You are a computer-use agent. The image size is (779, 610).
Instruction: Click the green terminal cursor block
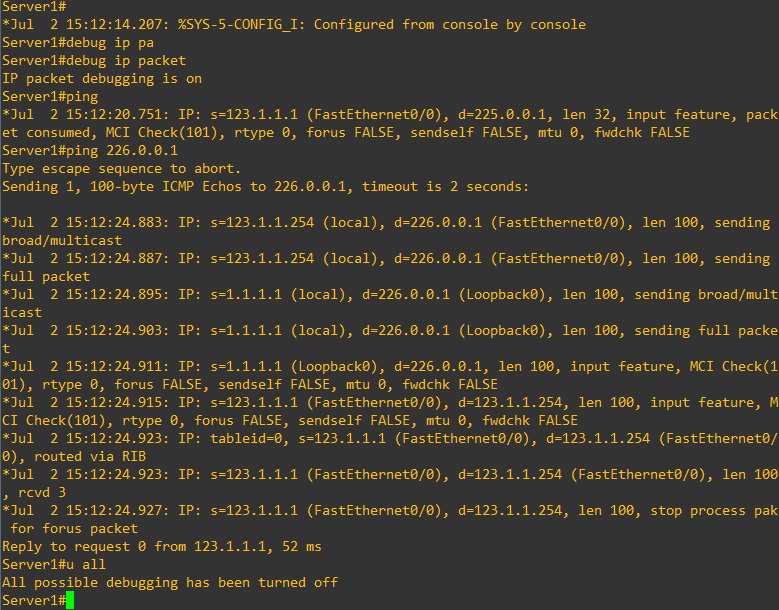(70, 600)
